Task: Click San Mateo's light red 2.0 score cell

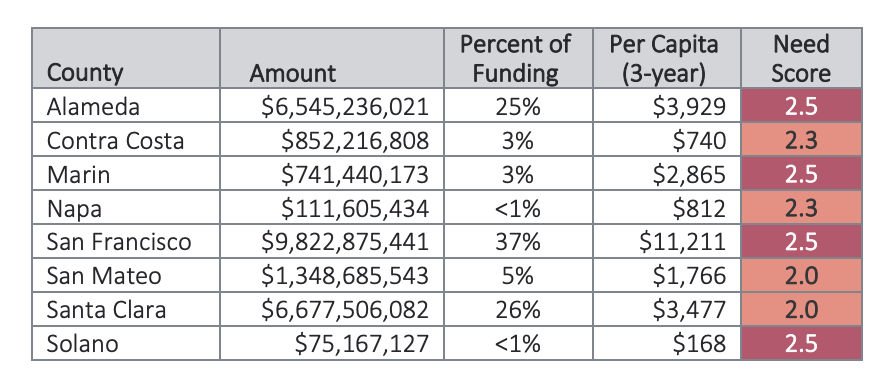Action: coord(801,275)
